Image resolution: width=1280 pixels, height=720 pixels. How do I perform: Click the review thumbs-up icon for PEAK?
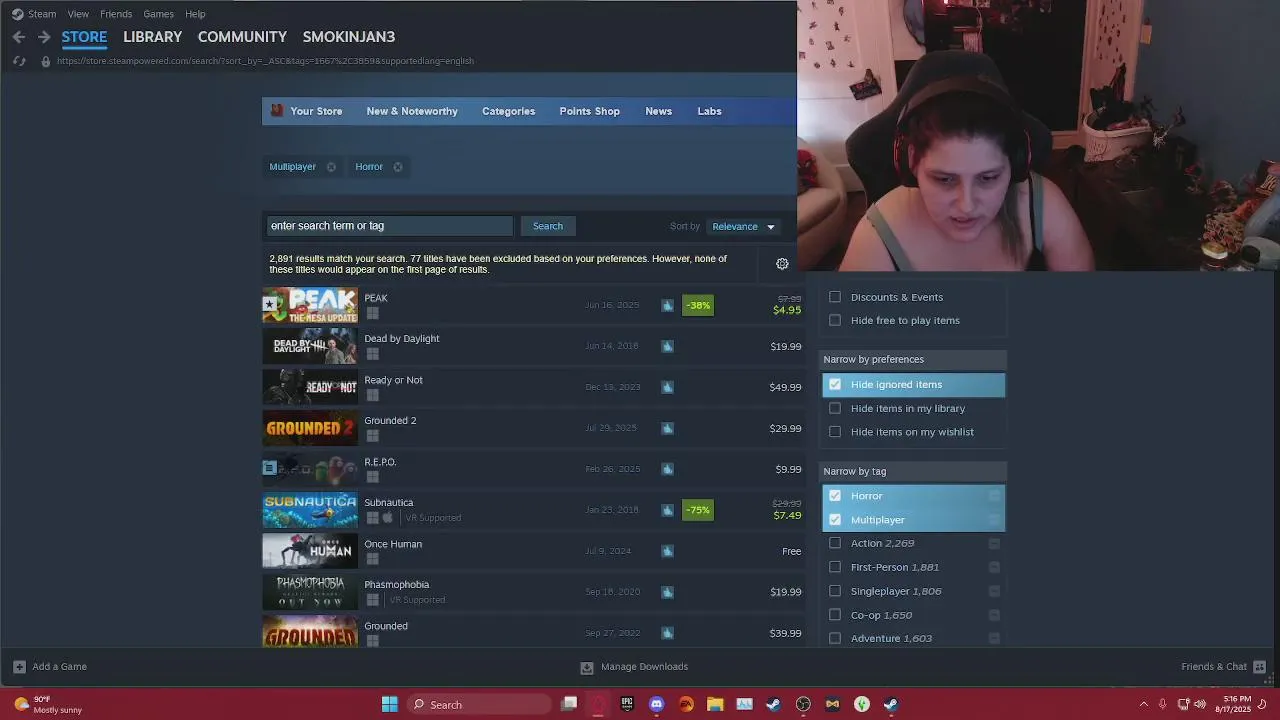pos(667,305)
